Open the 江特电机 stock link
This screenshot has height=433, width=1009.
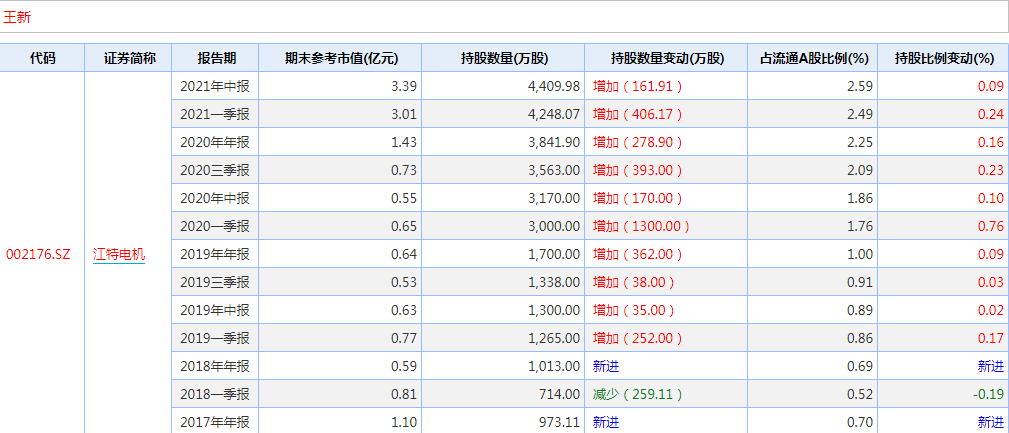pos(119,254)
